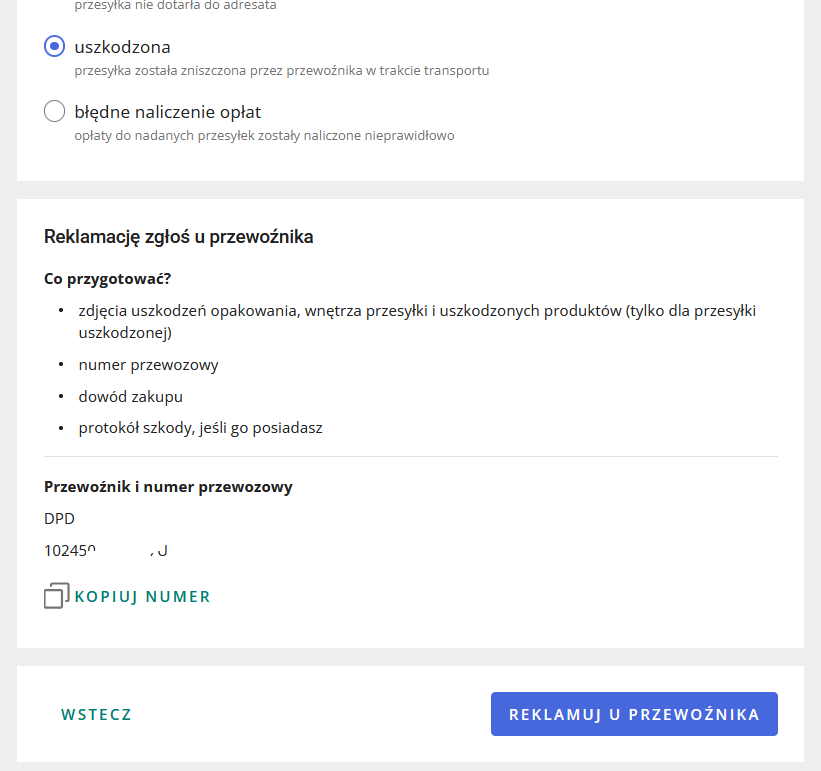
Task: Click the "błędne naliczenie opłat" label text
Action: 168,112
